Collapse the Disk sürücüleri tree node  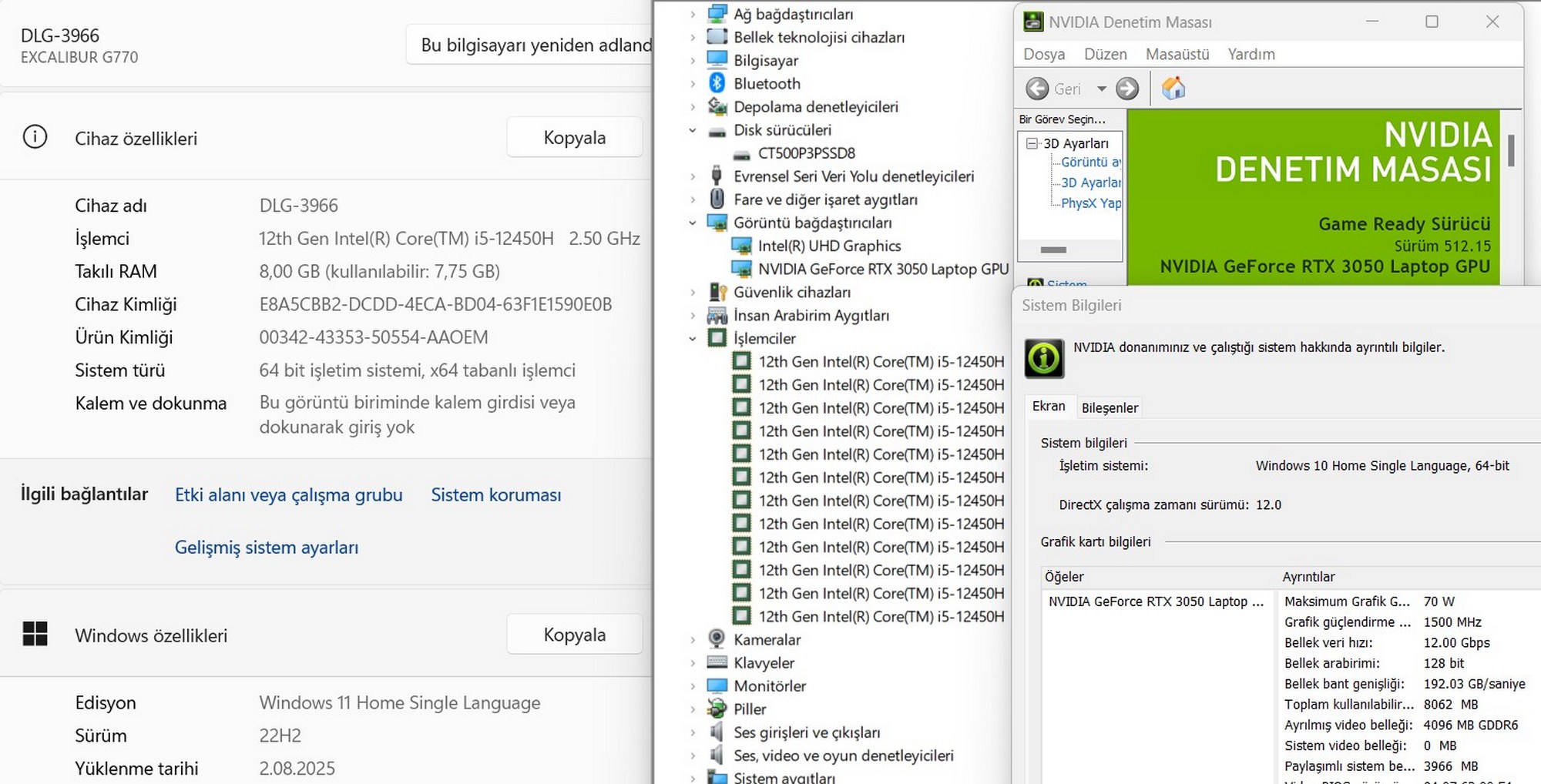tap(692, 130)
